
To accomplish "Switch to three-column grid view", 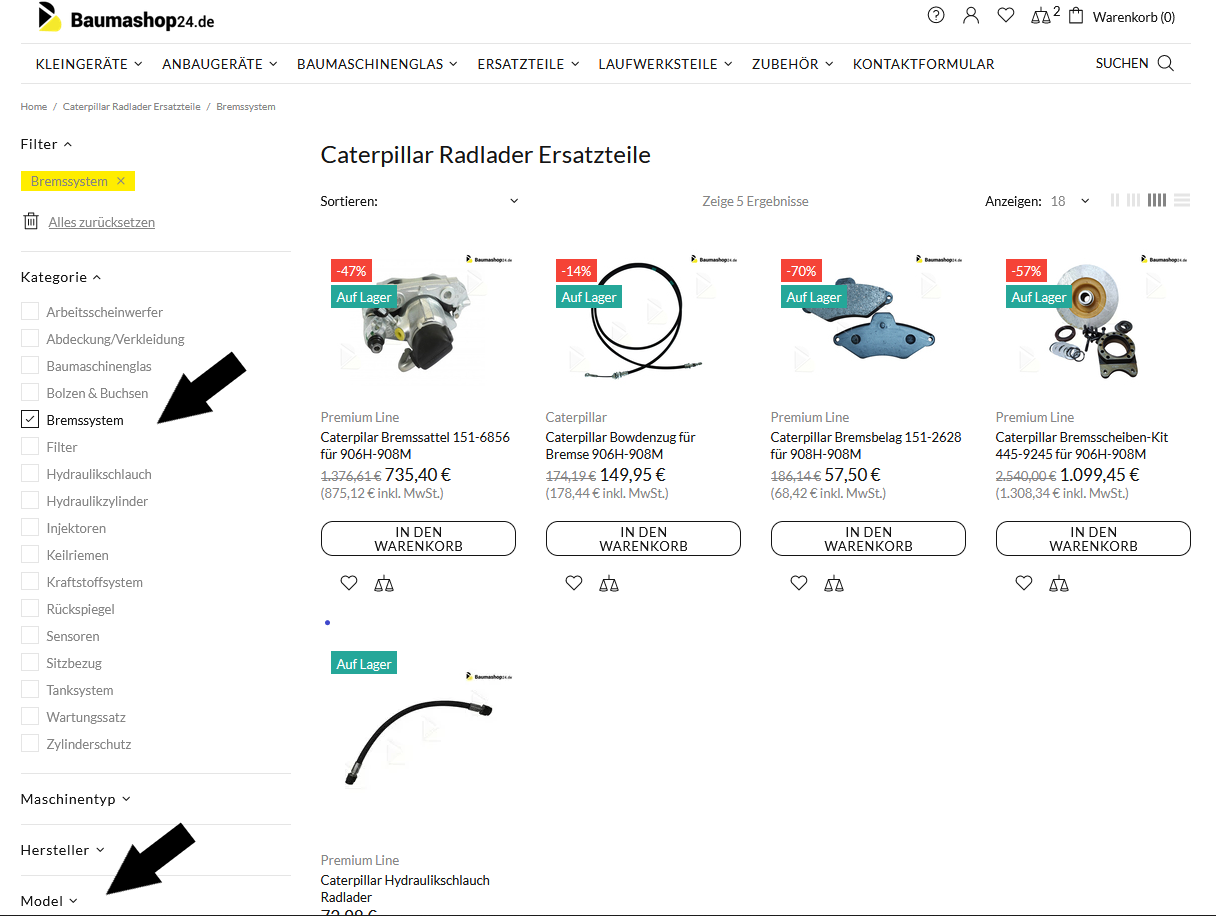I will [x=1133, y=200].
